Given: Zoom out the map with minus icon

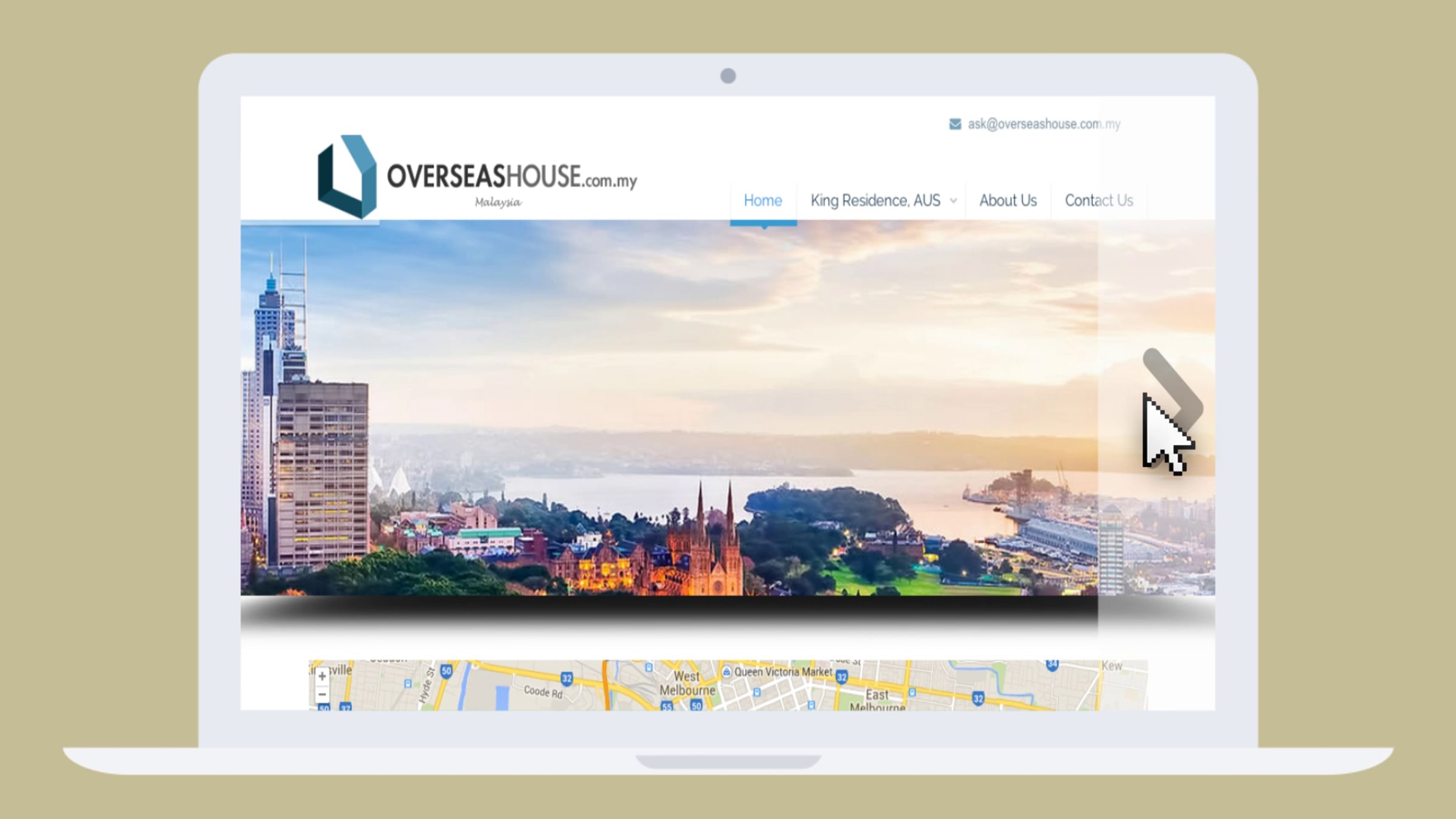Looking at the screenshot, I should [x=322, y=694].
